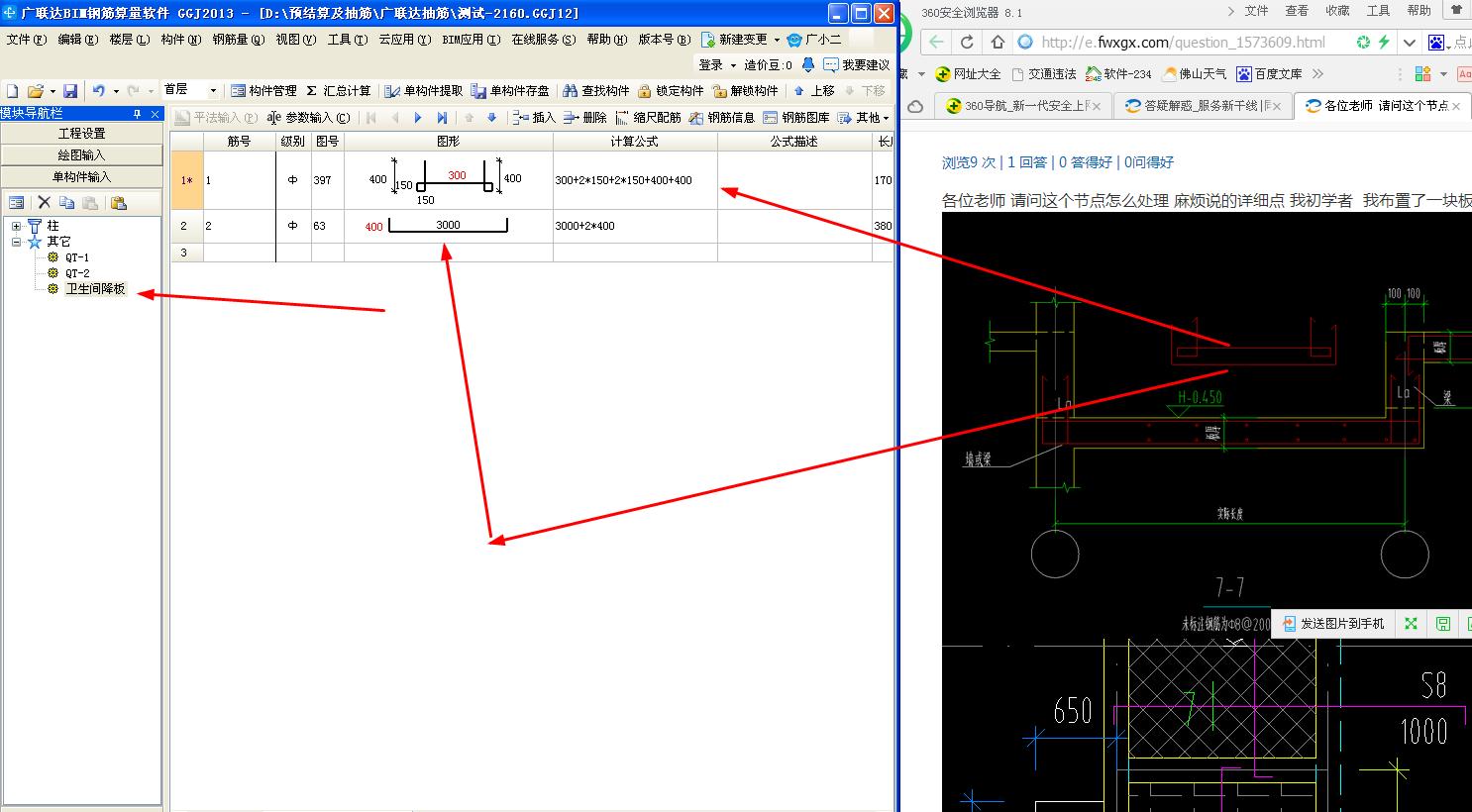Screen dimensions: 1472x812
Task: Click 单构件提取 extract component
Action: [424, 90]
